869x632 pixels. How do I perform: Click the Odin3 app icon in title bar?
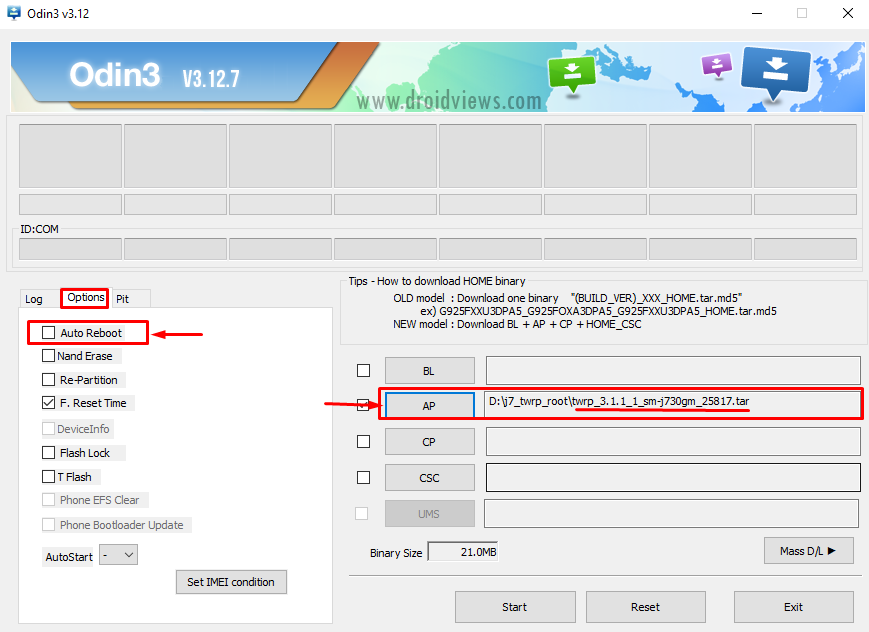coord(14,13)
